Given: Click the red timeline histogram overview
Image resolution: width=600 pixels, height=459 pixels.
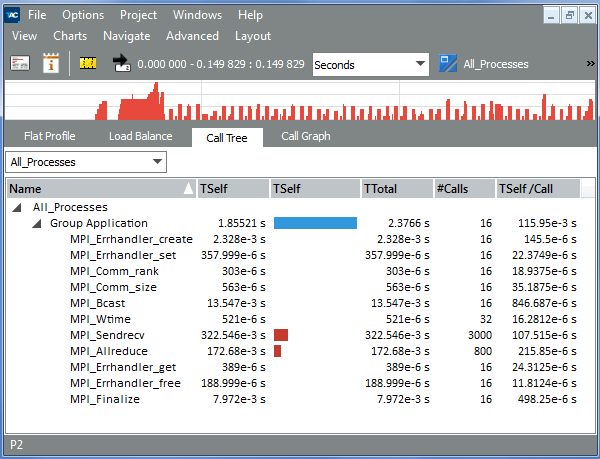Looking at the screenshot, I should pyautogui.click(x=300, y=101).
